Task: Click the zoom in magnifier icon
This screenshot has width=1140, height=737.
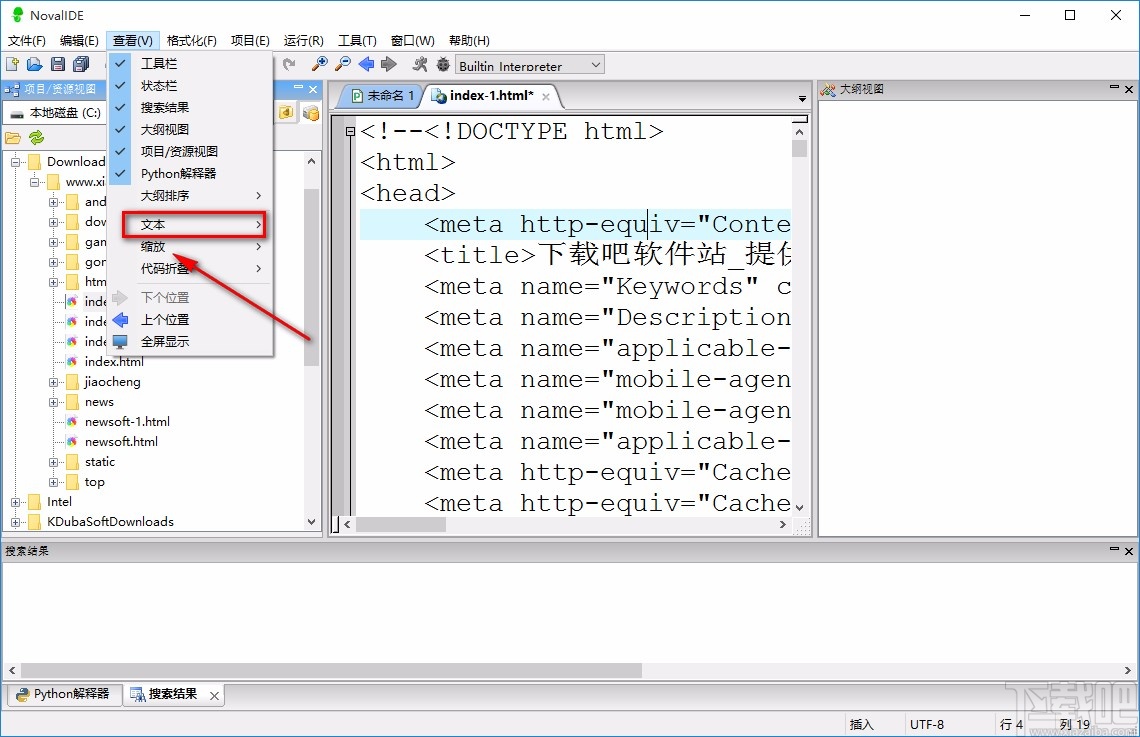Action: click(x=319, y=64)
